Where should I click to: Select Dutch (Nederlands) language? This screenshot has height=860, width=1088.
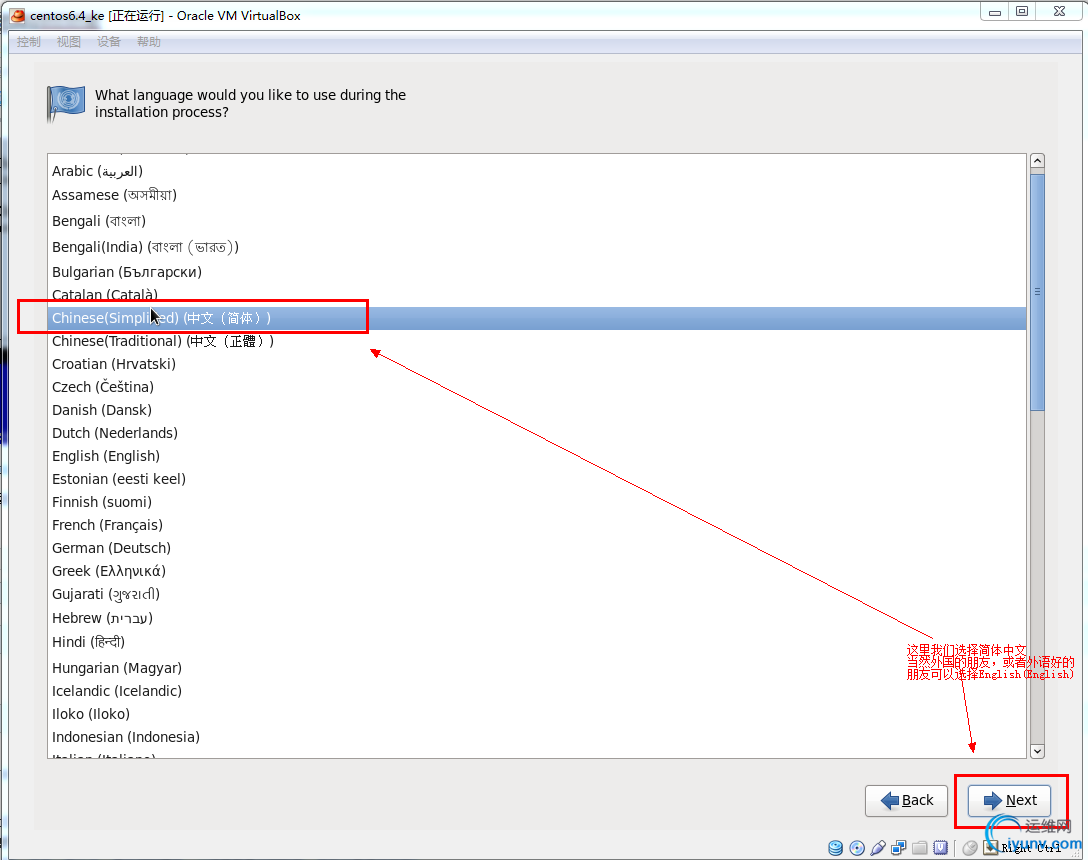536,432
